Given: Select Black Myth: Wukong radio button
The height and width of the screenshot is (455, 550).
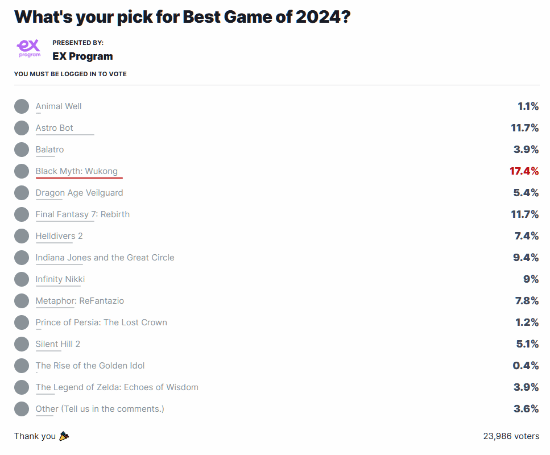Looking at the screenshot, I should point(21,171).
